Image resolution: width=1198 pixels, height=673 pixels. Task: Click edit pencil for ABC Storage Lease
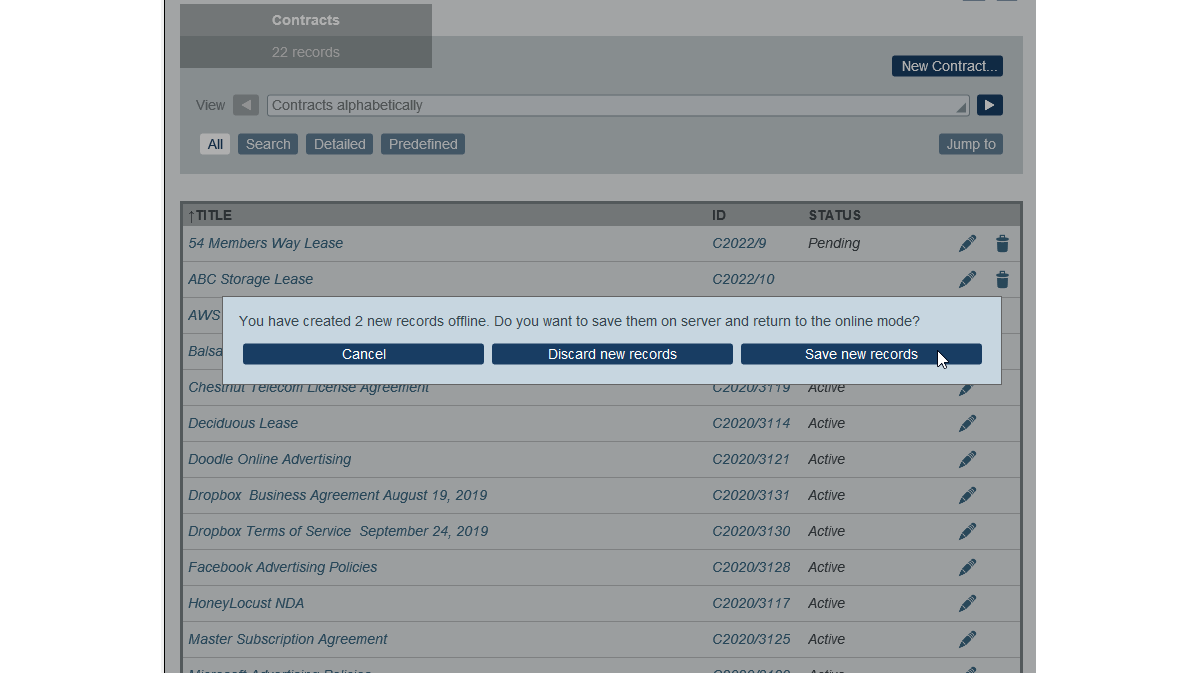967,280
